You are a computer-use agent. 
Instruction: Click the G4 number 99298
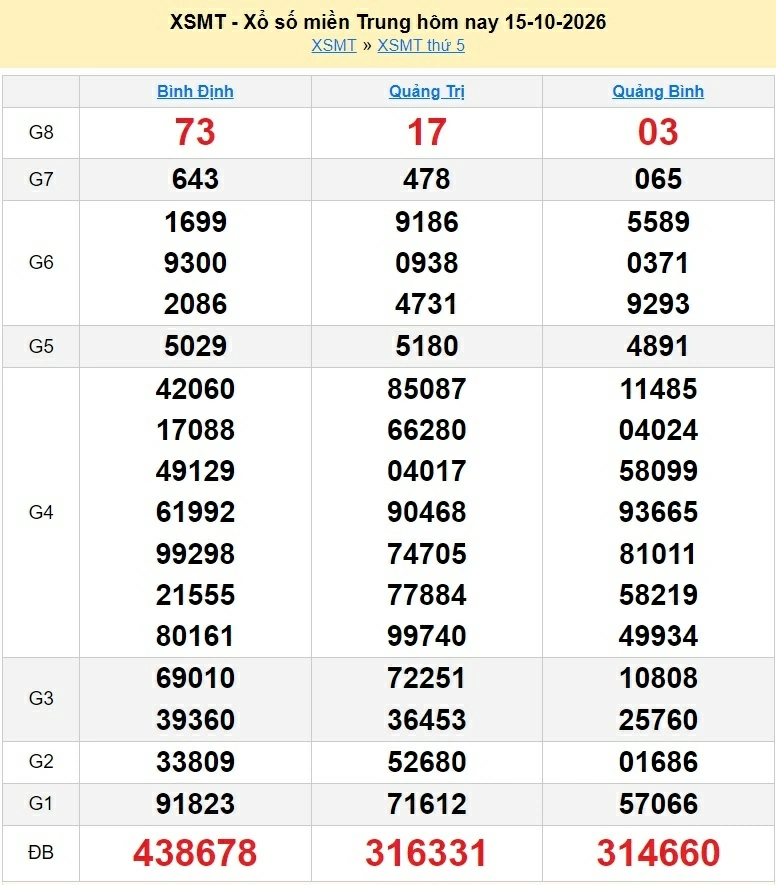pyautogui.click(x=195, y=554)
